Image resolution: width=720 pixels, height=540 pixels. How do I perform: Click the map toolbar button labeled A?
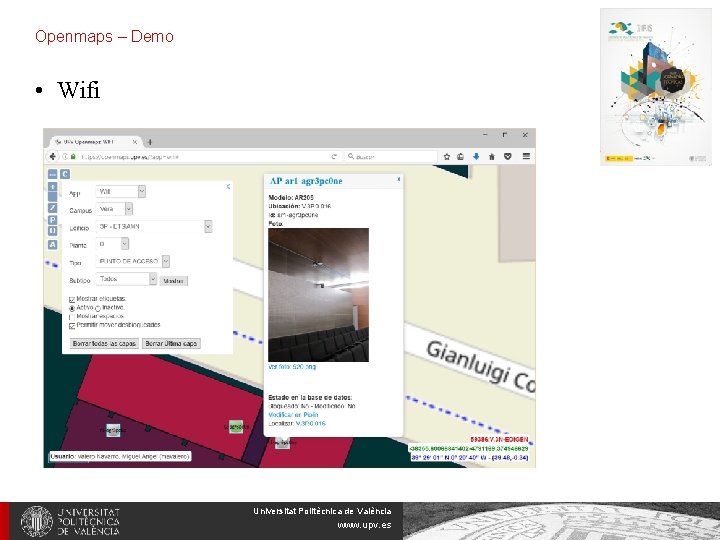tap(52, 245)
